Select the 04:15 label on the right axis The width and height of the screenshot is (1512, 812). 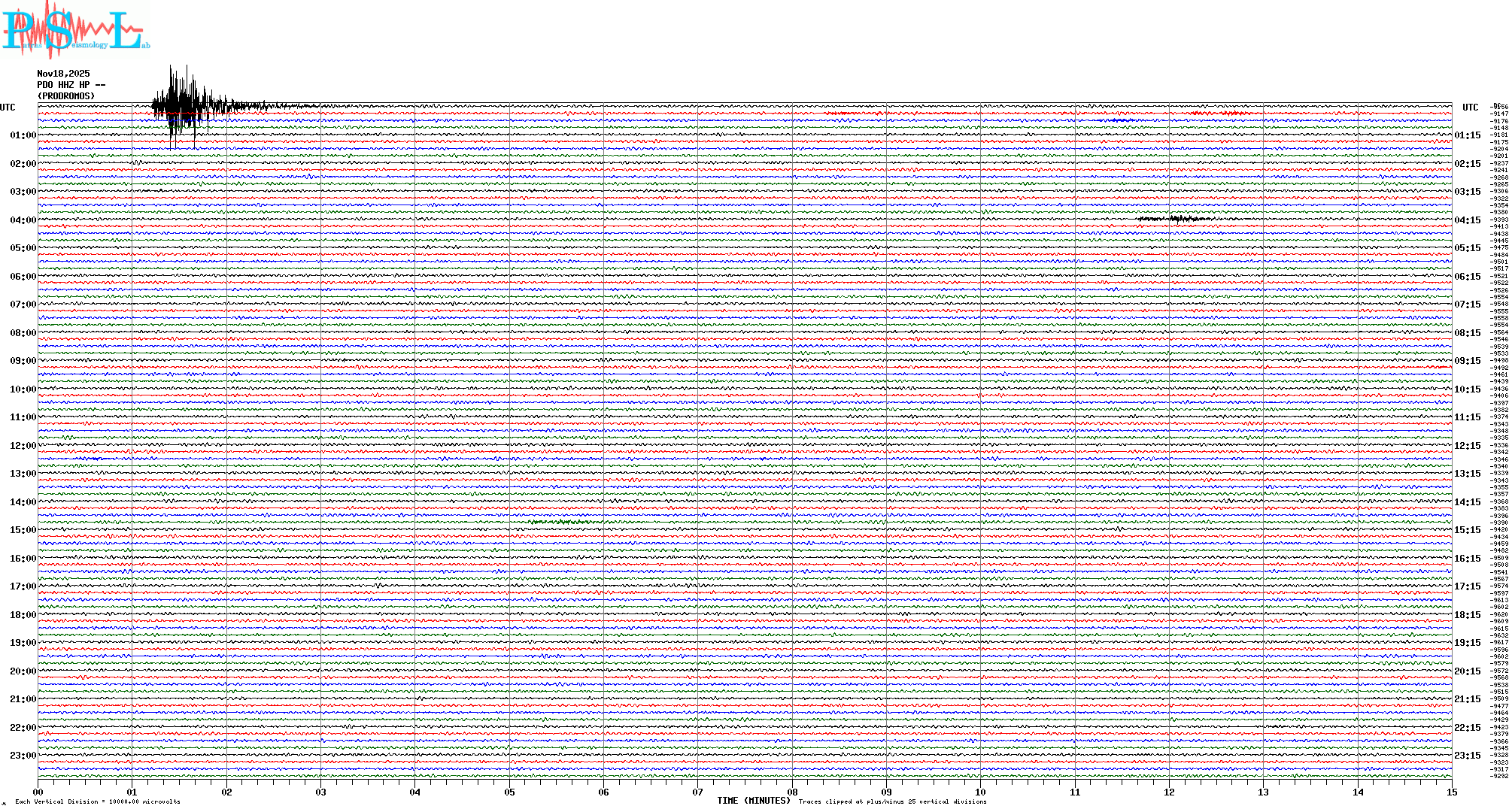tap(1467, 220)
